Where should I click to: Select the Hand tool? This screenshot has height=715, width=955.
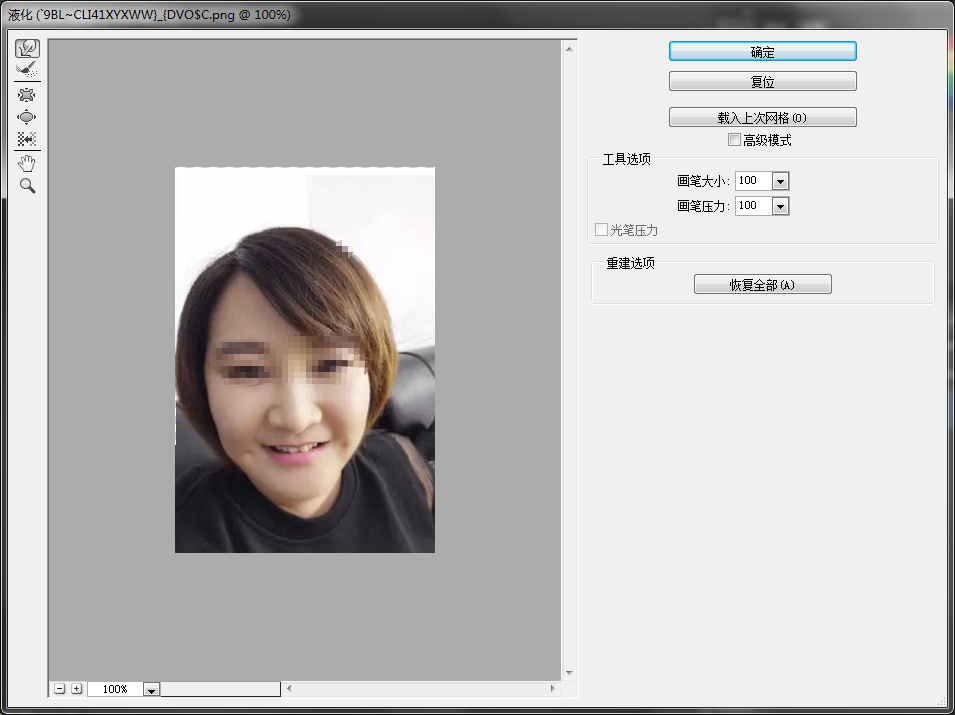click(x=27, y=163)
